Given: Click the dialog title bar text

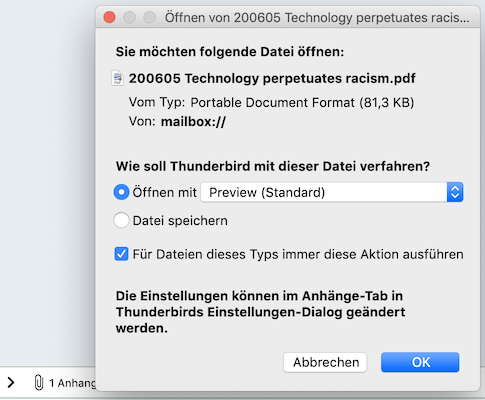Looking at the screenshot, I should 317,17.
